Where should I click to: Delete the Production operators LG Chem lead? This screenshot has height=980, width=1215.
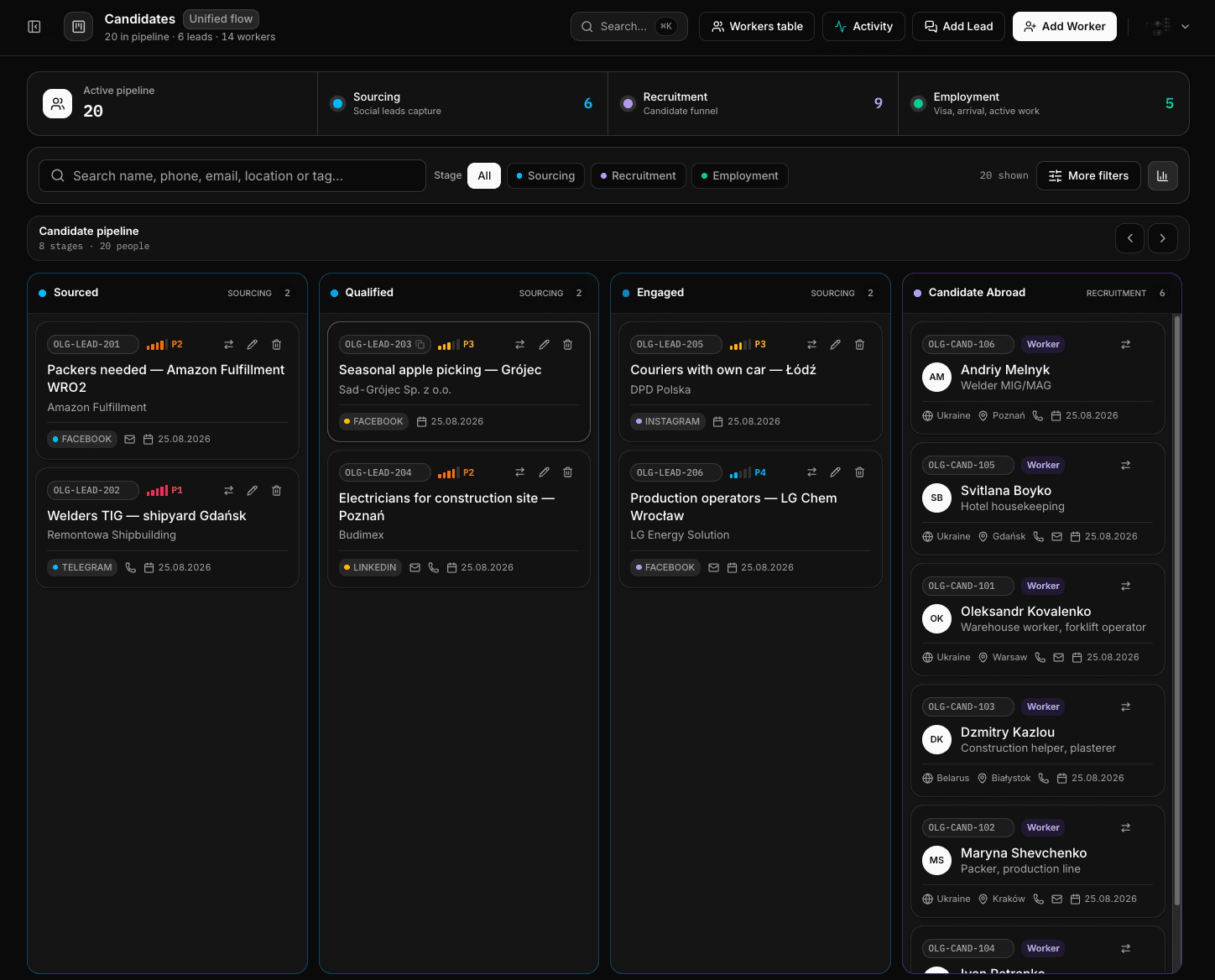point(860,472)
